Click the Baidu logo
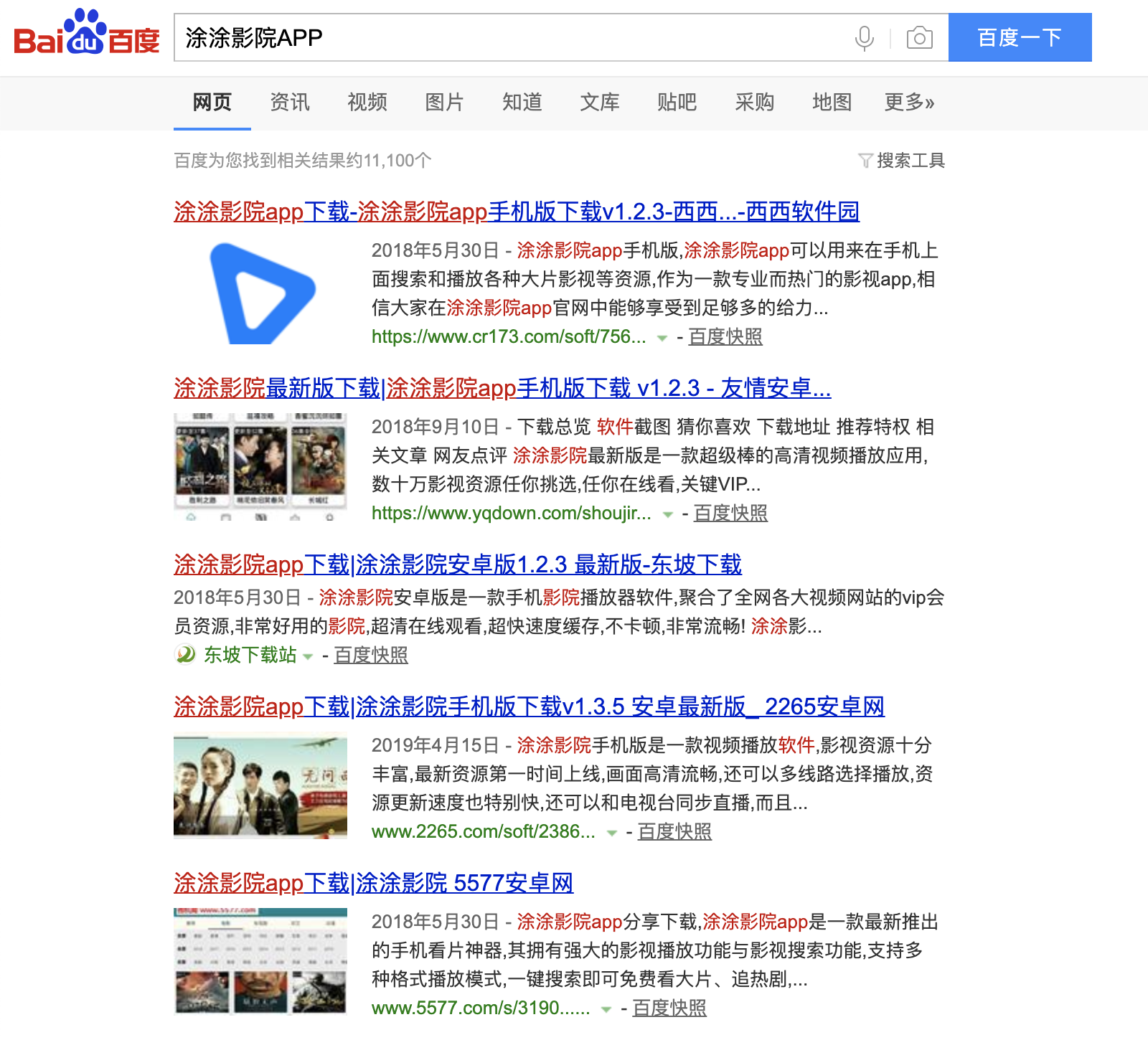Screen dimensions: 1148x1040 [87, 33]
